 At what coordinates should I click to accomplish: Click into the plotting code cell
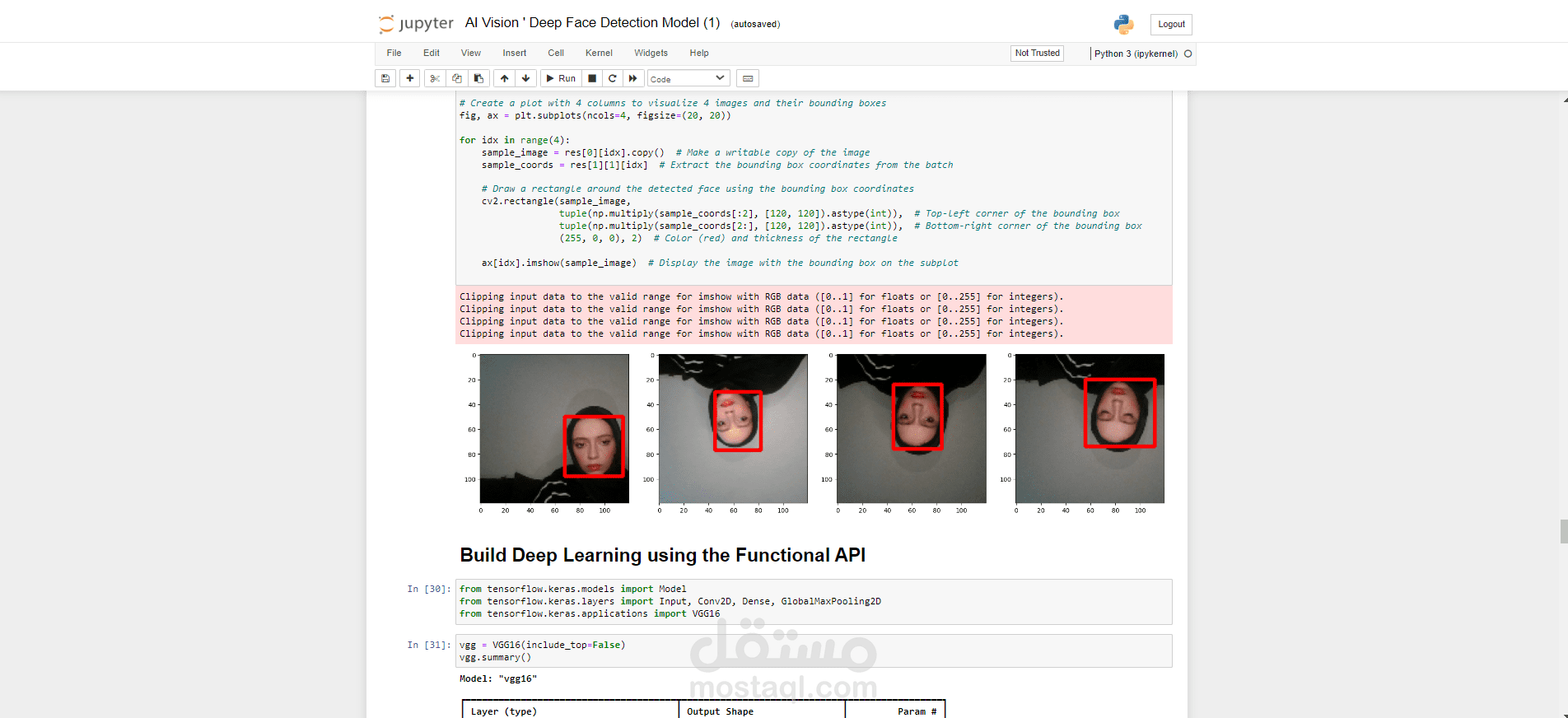click(x=814, y=188)
